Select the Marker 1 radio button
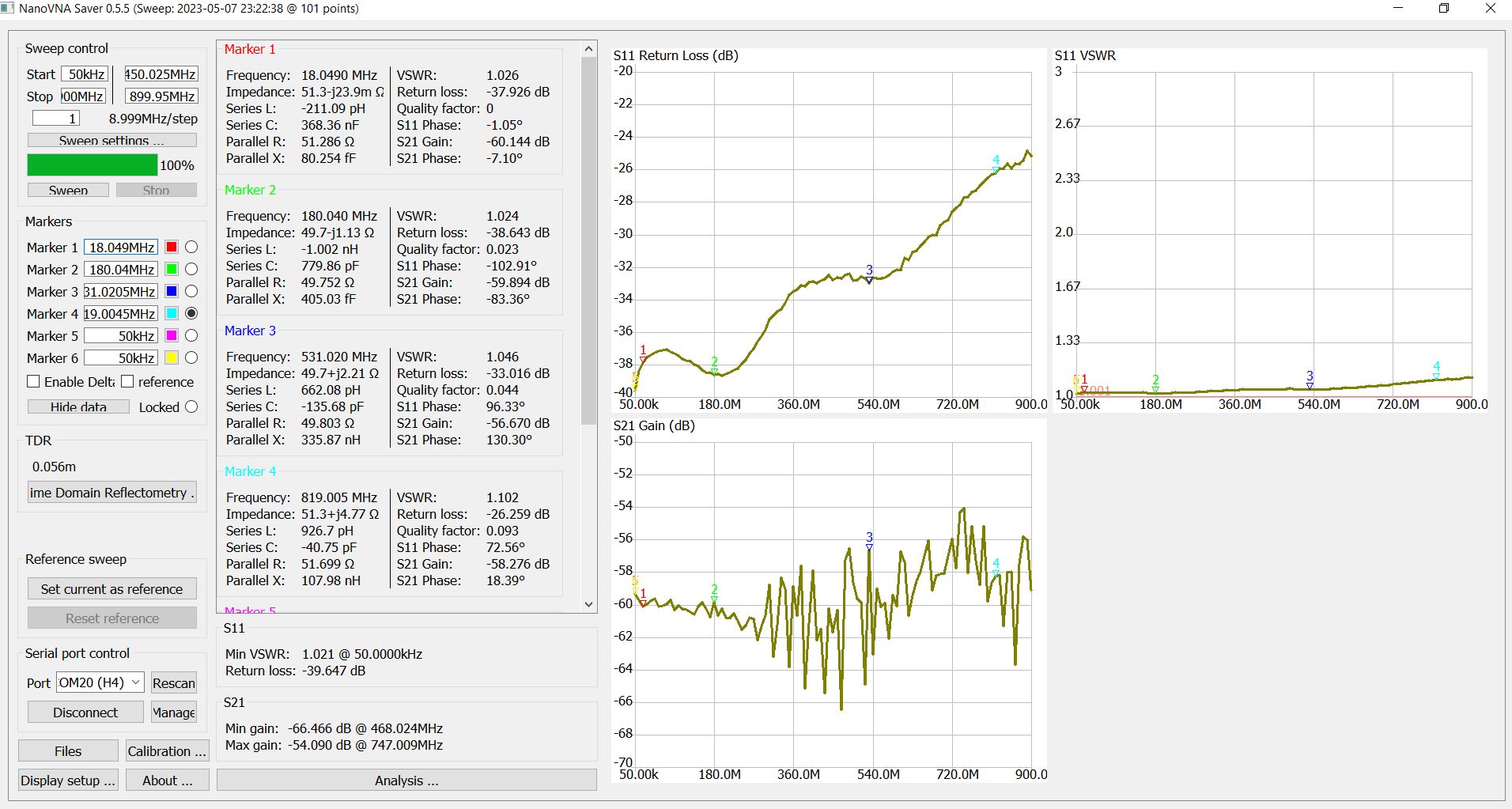Image resolution: width=1512 pixels, height=809 pixels. tap(191, 248)
